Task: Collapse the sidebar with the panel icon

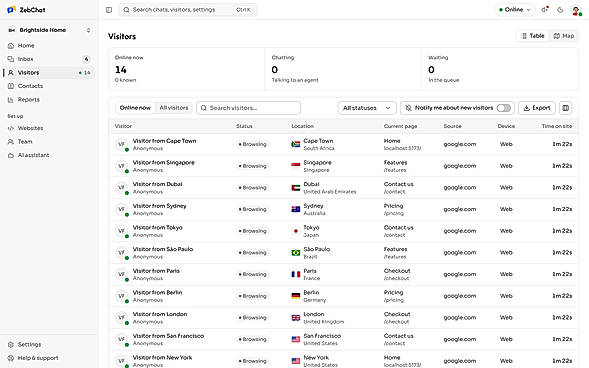Action: [x=109, y=10]
